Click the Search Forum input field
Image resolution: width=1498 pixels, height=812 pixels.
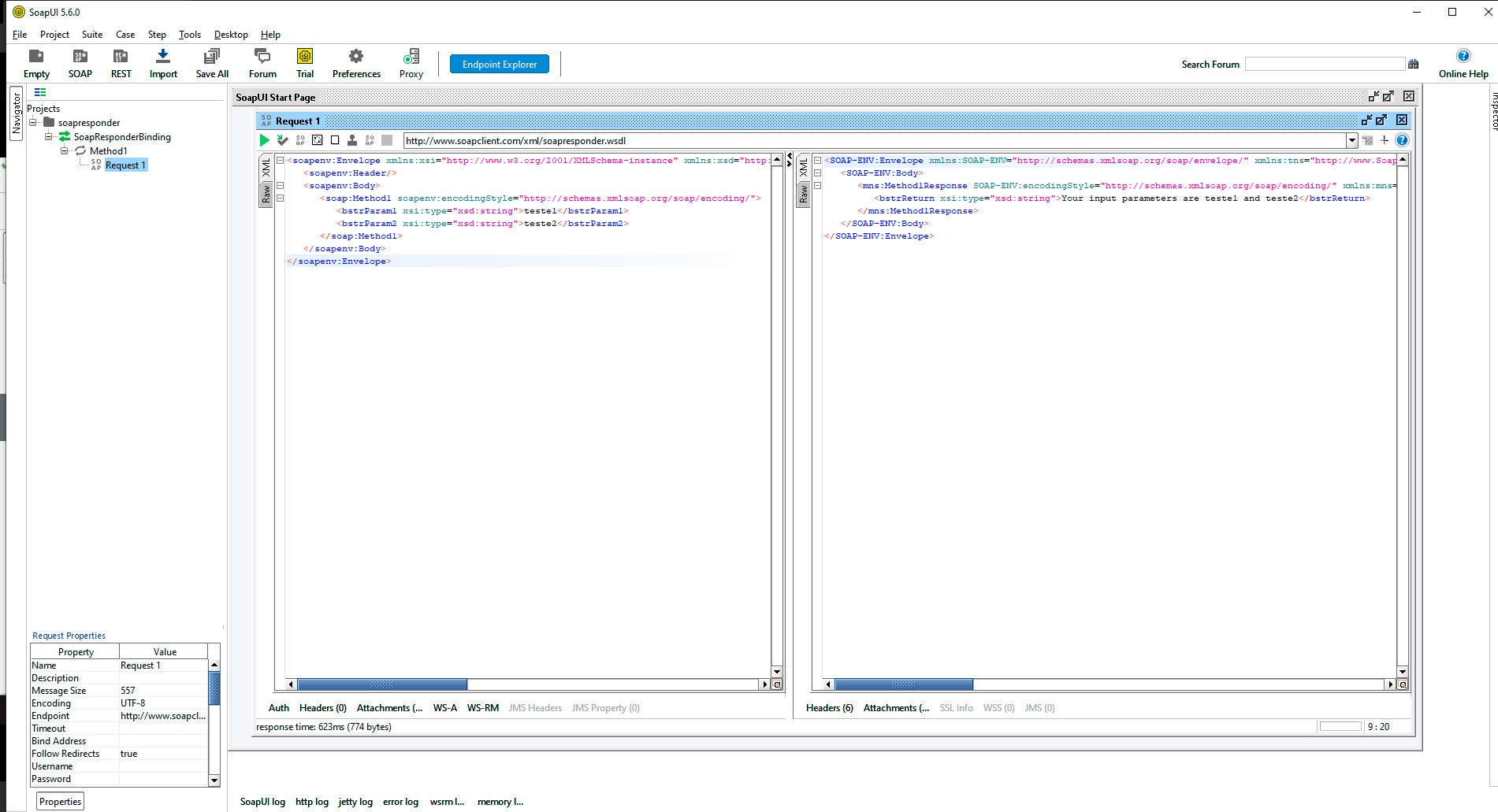(x=1325, y=64)
